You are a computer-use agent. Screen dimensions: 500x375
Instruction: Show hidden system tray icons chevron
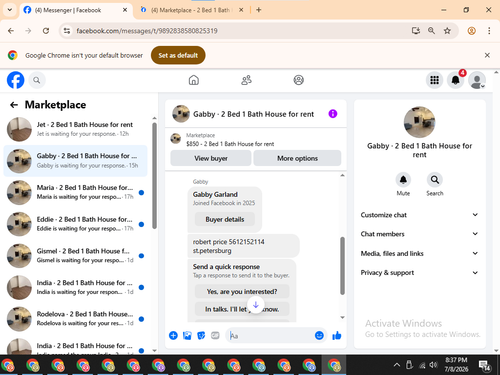click(x=397, y=365)
